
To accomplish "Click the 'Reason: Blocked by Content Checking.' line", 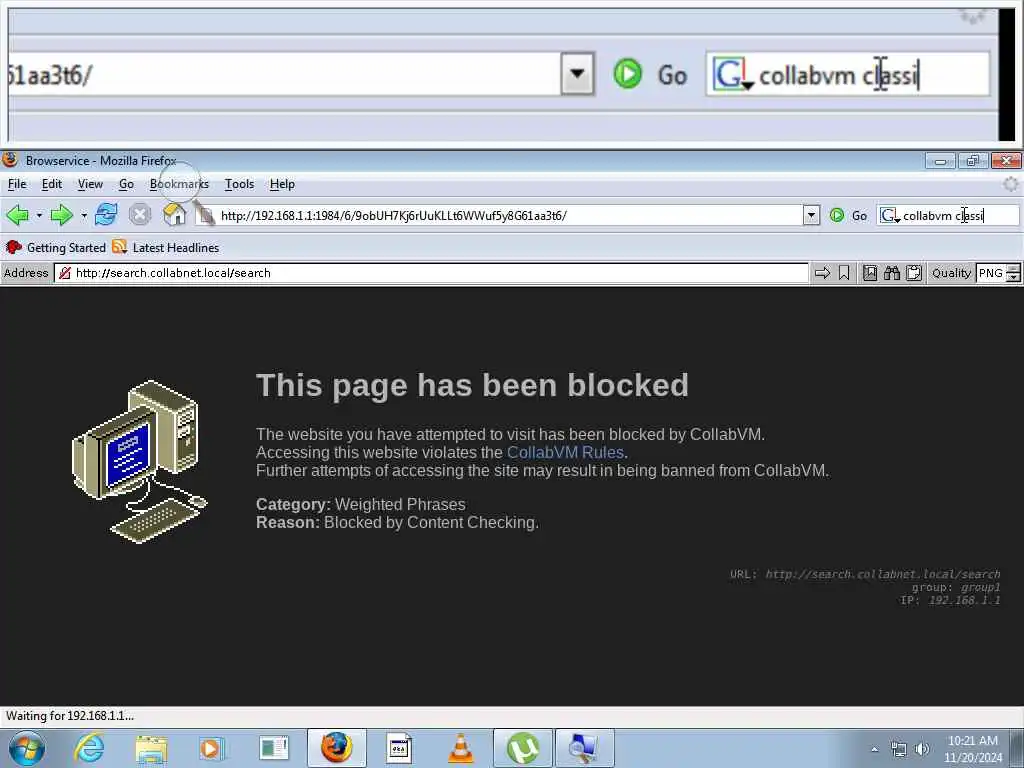I will click(397, 522).
